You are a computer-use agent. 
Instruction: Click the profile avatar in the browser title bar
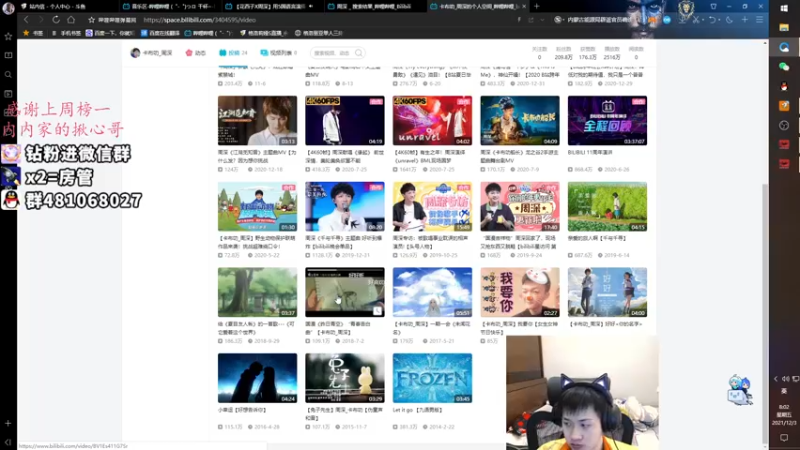pyautogui.click(x=8, y=7)
